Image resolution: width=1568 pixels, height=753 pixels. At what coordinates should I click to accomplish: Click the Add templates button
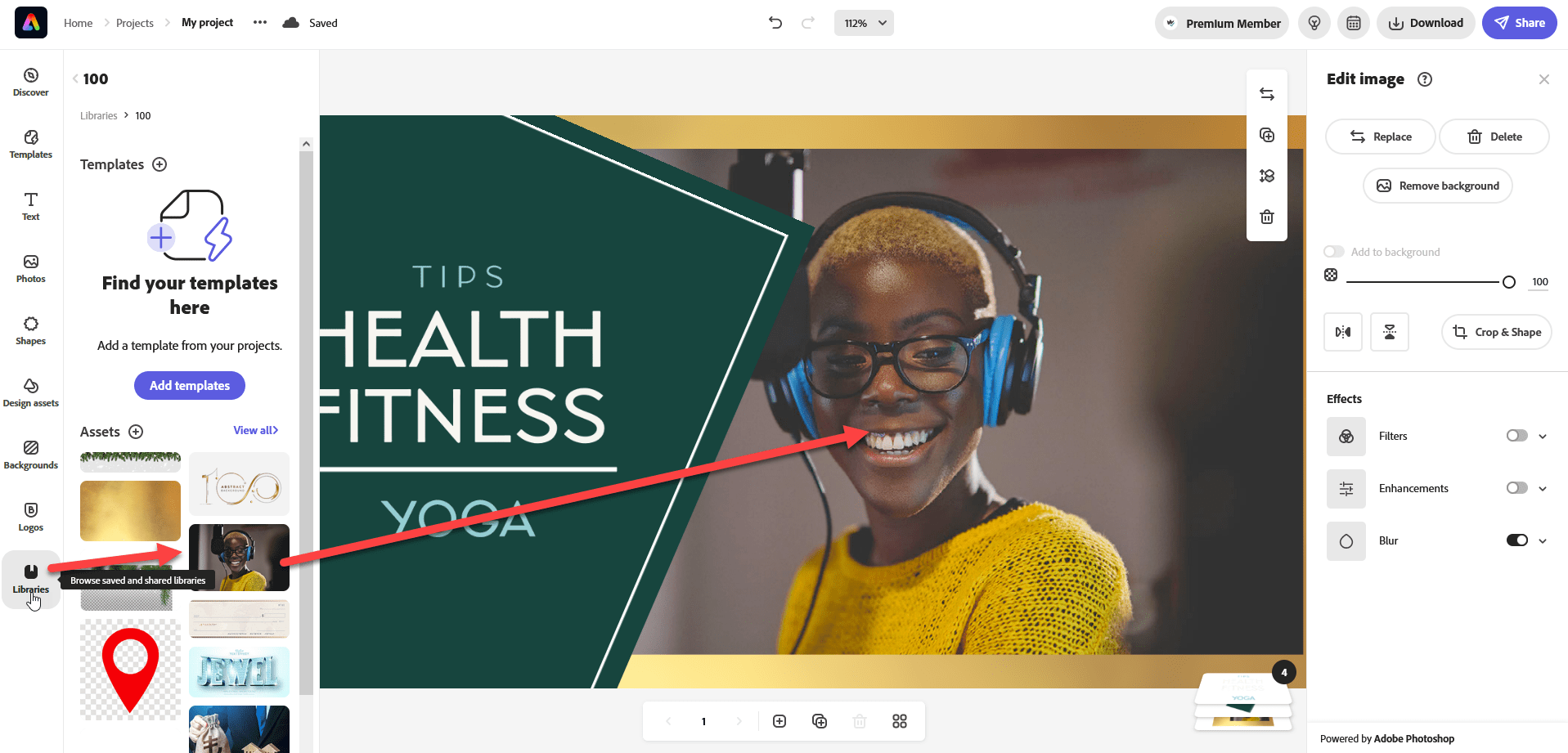[189, 385]
